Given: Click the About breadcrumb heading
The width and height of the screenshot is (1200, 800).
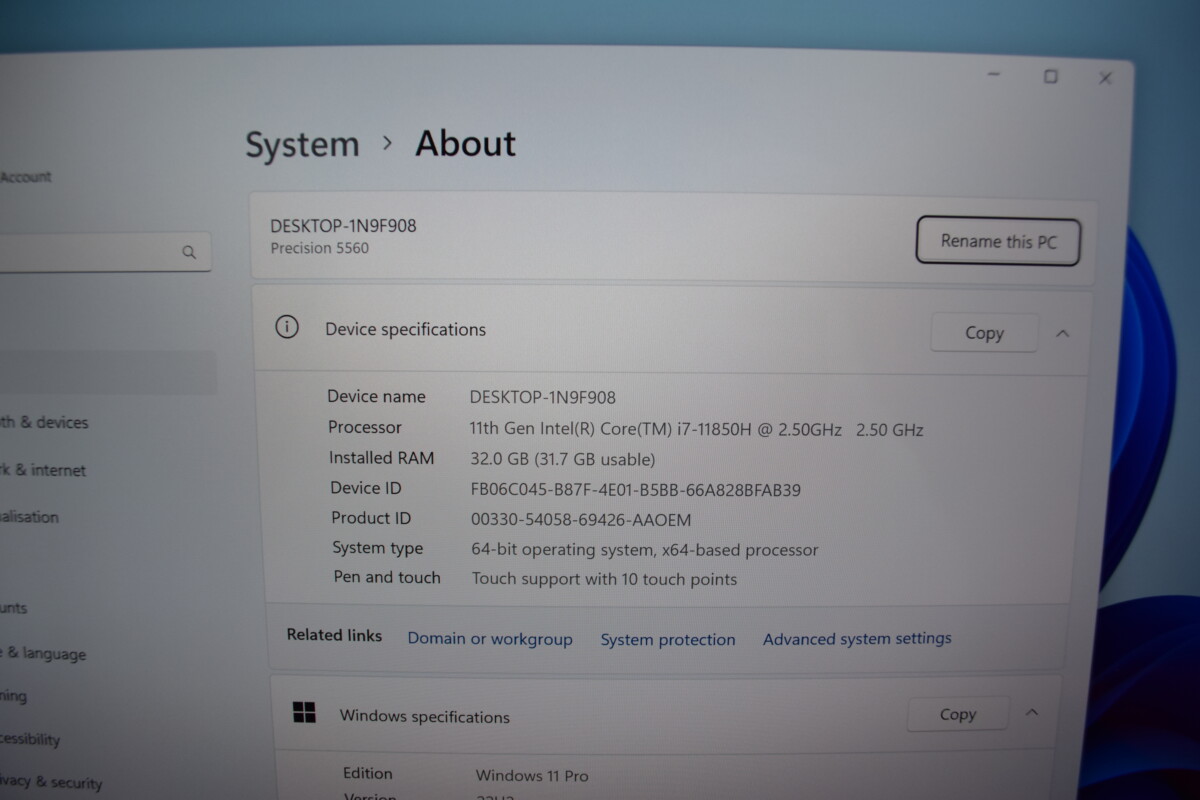Looking at the screenshot, I should click(466, 144).
